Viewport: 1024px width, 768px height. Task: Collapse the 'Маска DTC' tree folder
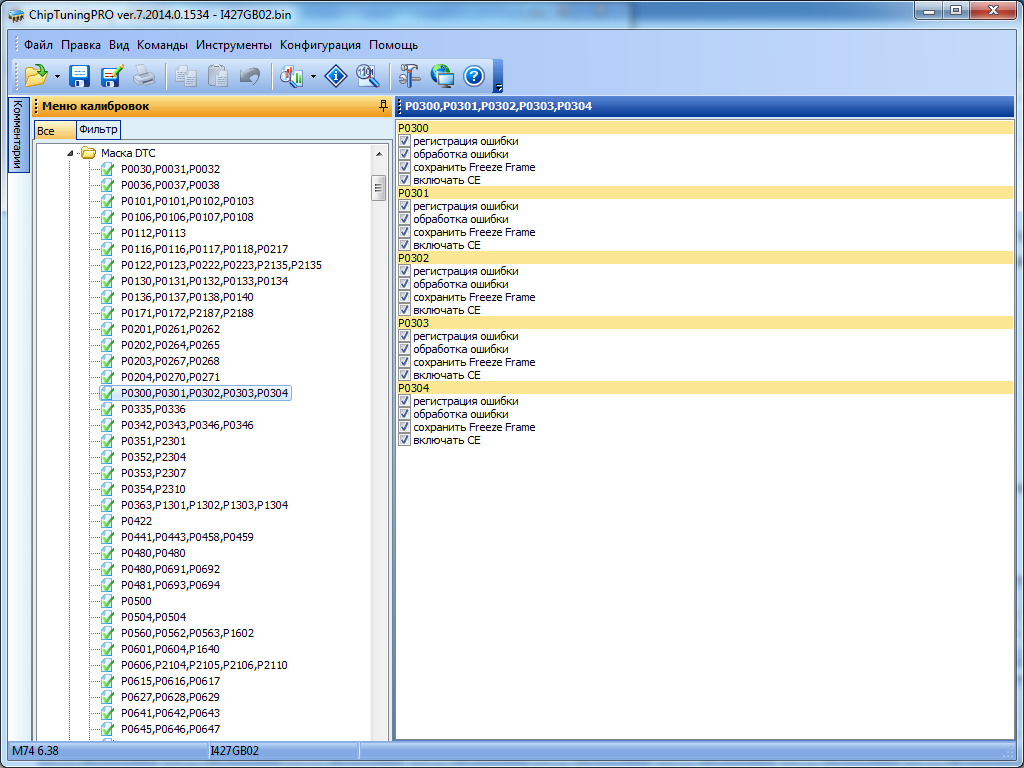[x=71, y=153]
